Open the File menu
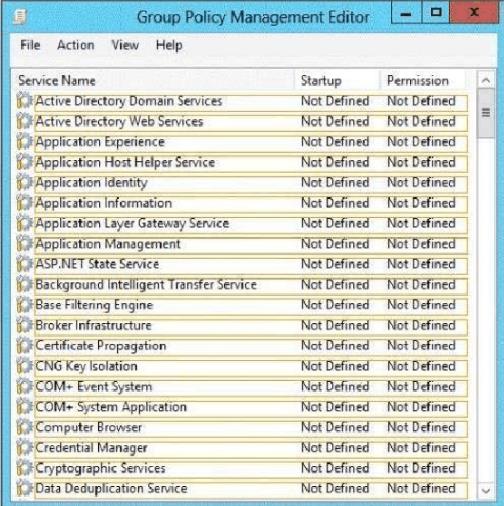Image resolution: width=504 pixels, height=506 pixels. pyautogui.click(x=30, y=45)
